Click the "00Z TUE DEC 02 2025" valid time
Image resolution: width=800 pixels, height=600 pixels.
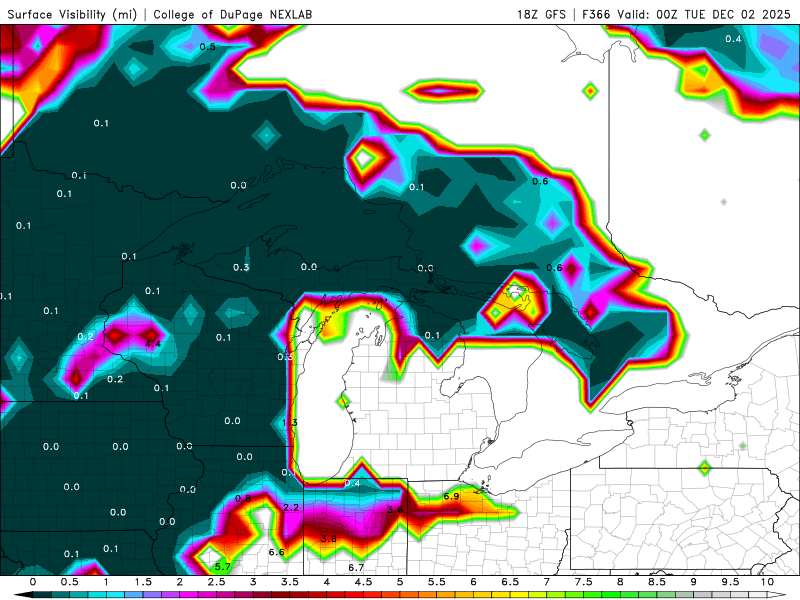pos(723,14)
